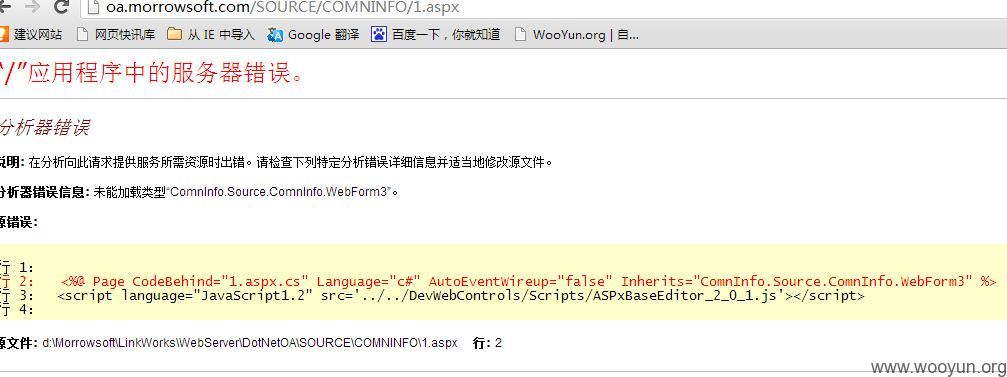
Task: Open the 从 IE 中导入 bookmark folder
Action: (211, 35)
